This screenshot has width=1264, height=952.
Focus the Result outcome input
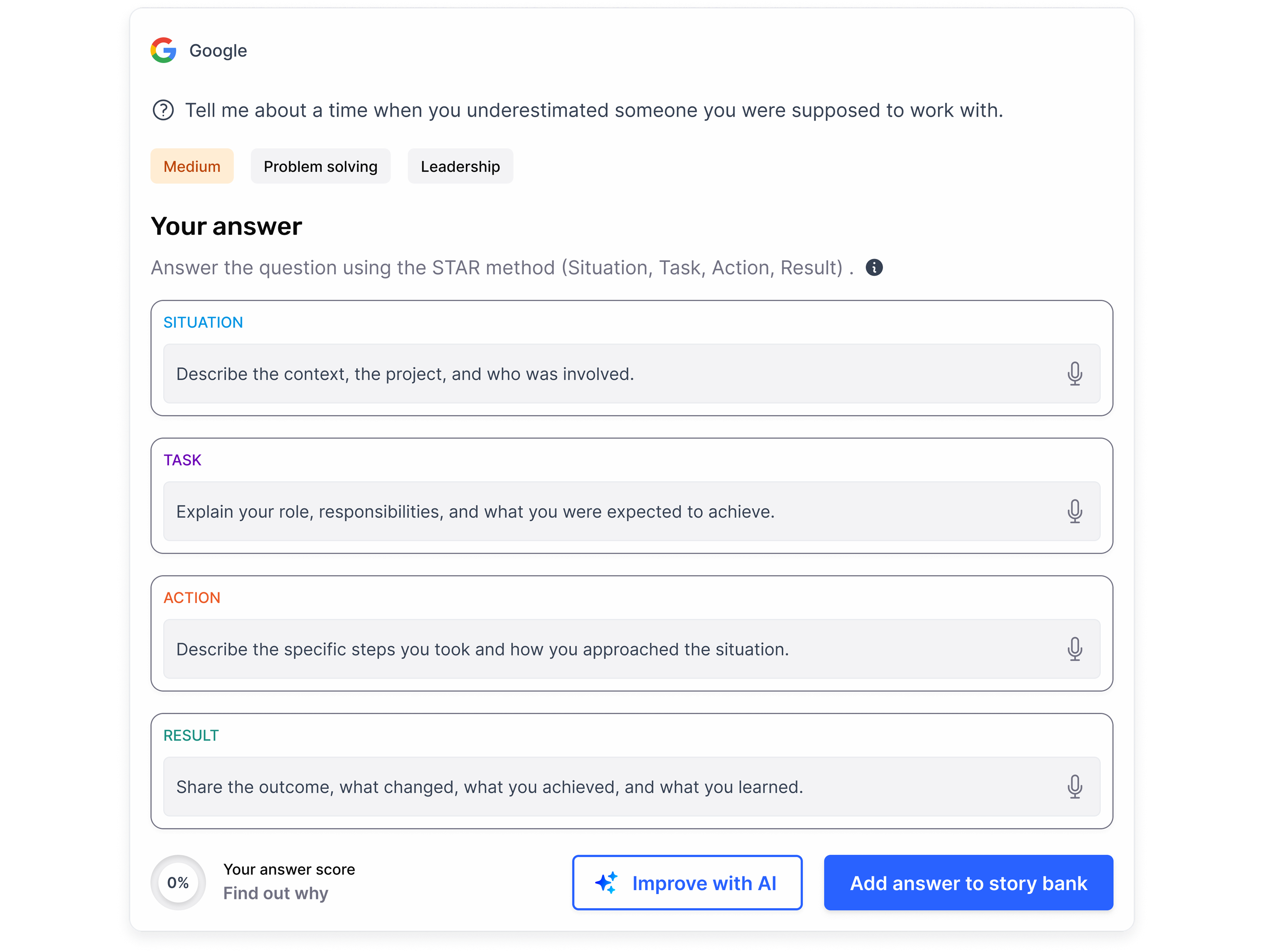[631, 787]
